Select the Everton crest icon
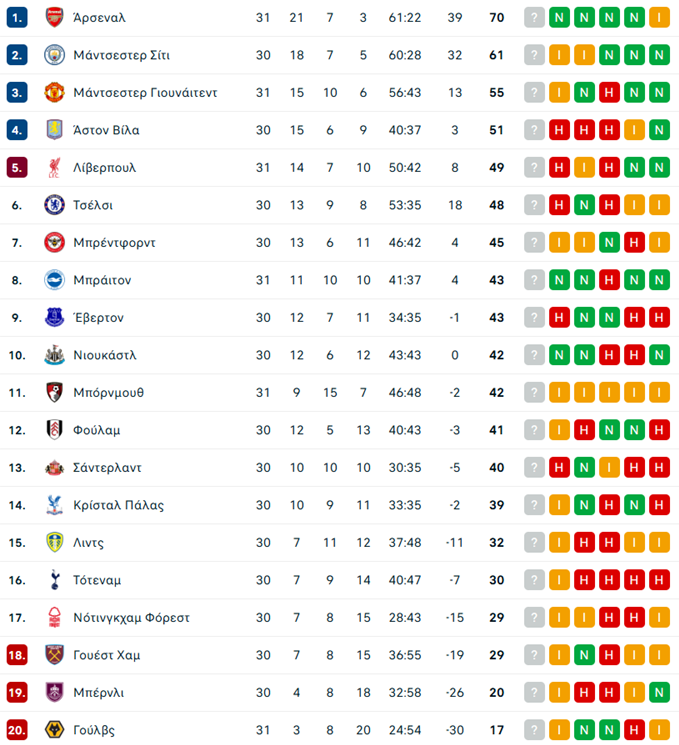The image size is (679, 745). pos(54,318)
